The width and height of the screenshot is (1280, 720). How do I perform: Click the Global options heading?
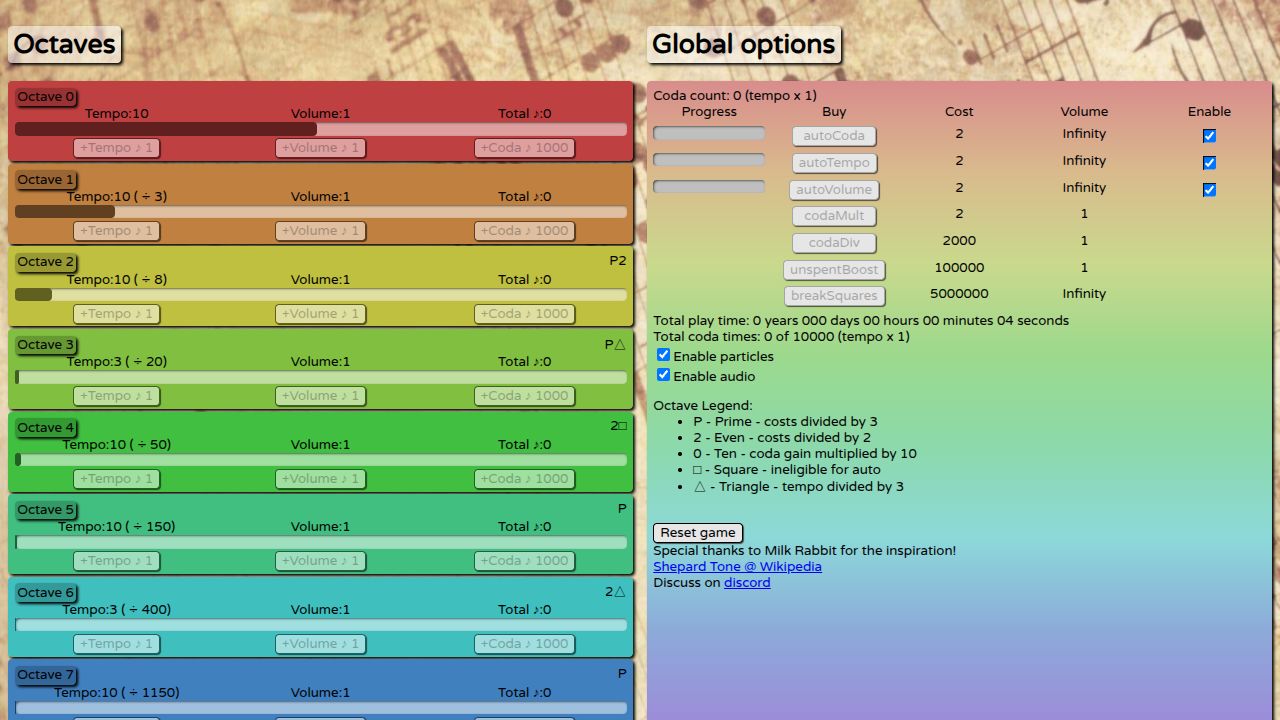744,45
